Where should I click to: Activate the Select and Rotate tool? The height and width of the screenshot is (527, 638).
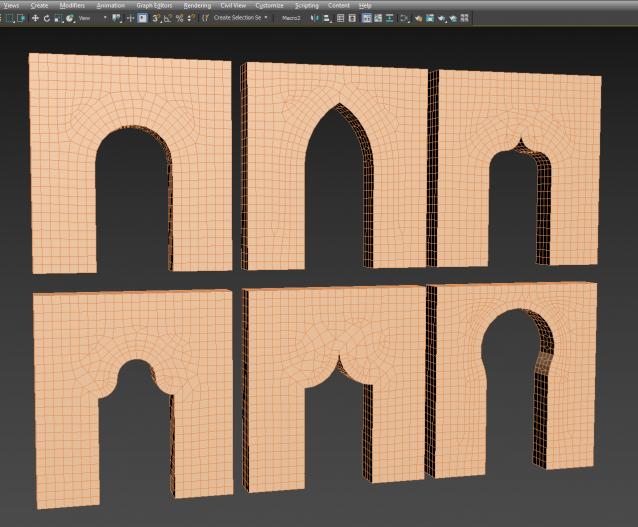47,18
